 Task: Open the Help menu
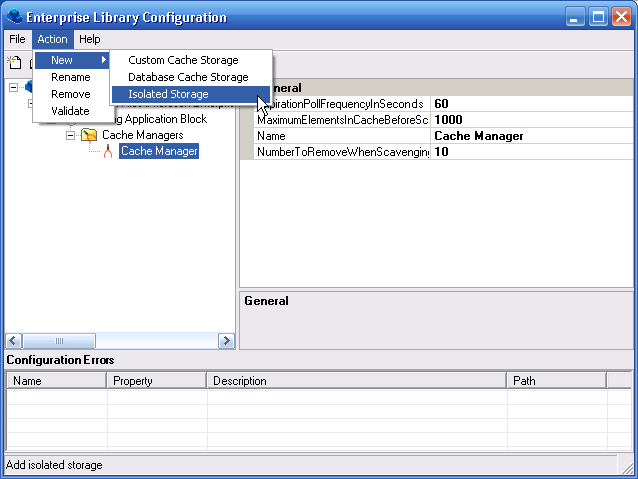(90, 39)
